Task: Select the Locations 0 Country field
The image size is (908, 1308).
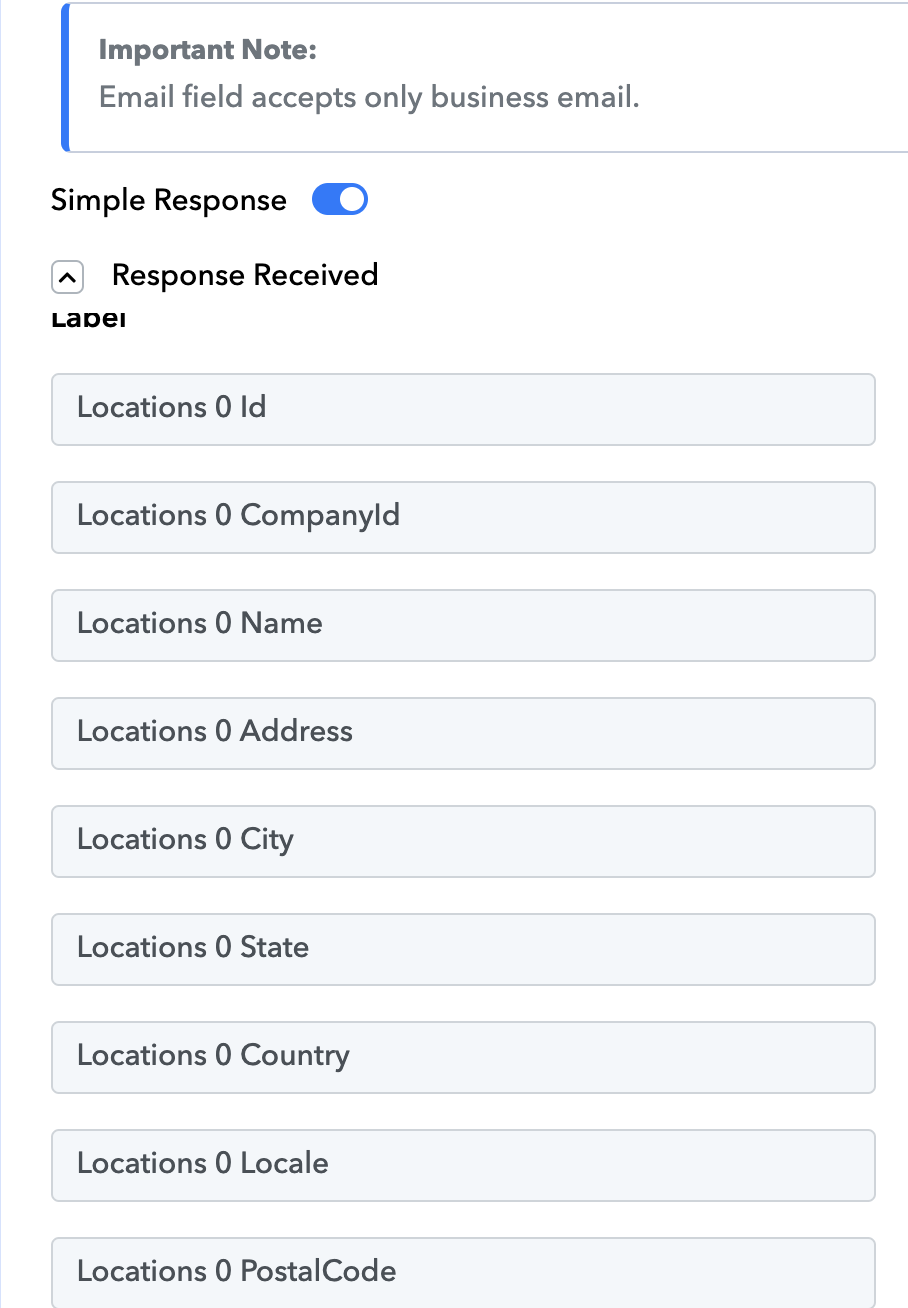Action: 463,1057
